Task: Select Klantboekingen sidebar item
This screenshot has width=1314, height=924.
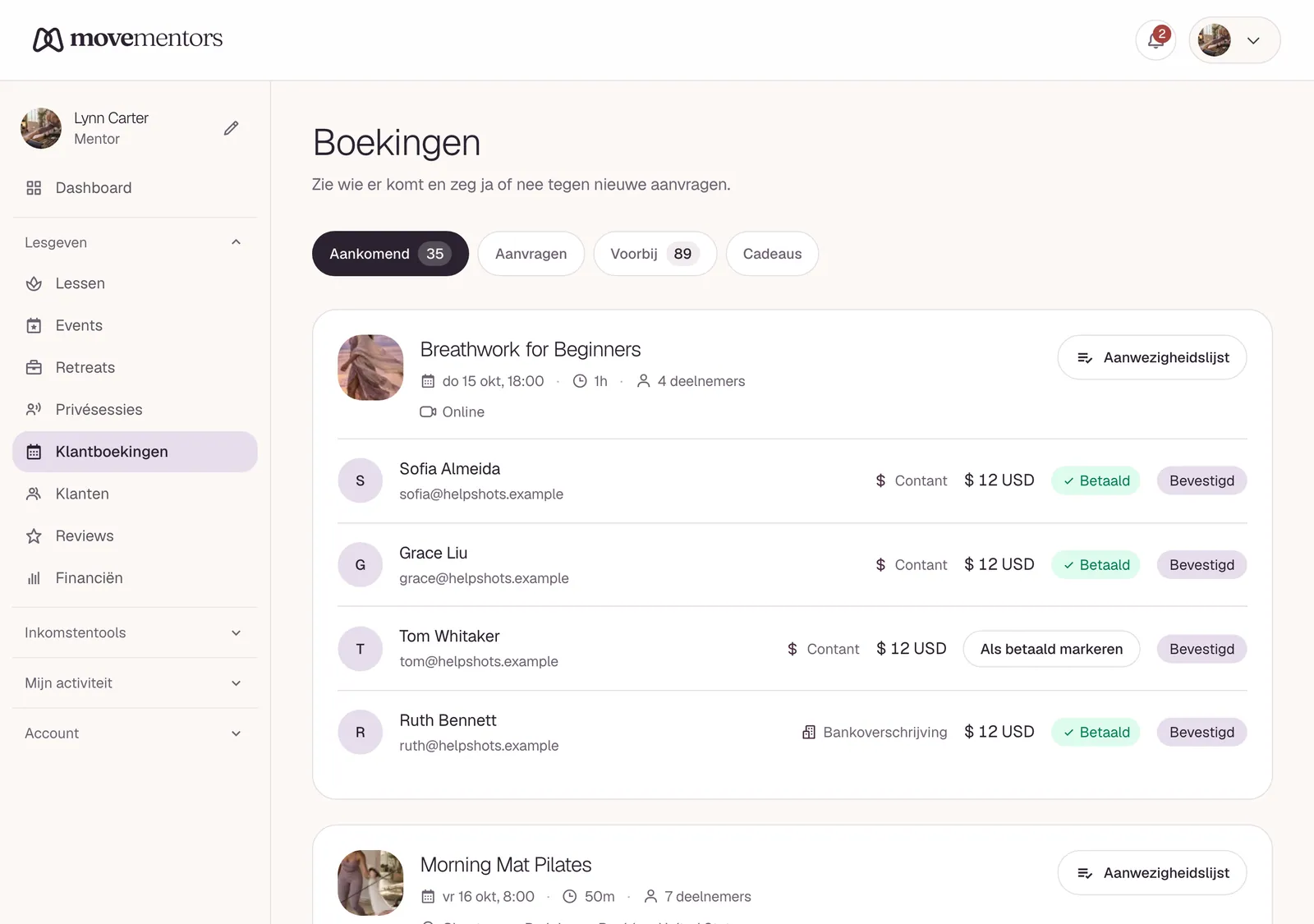Action: (135, 452)
